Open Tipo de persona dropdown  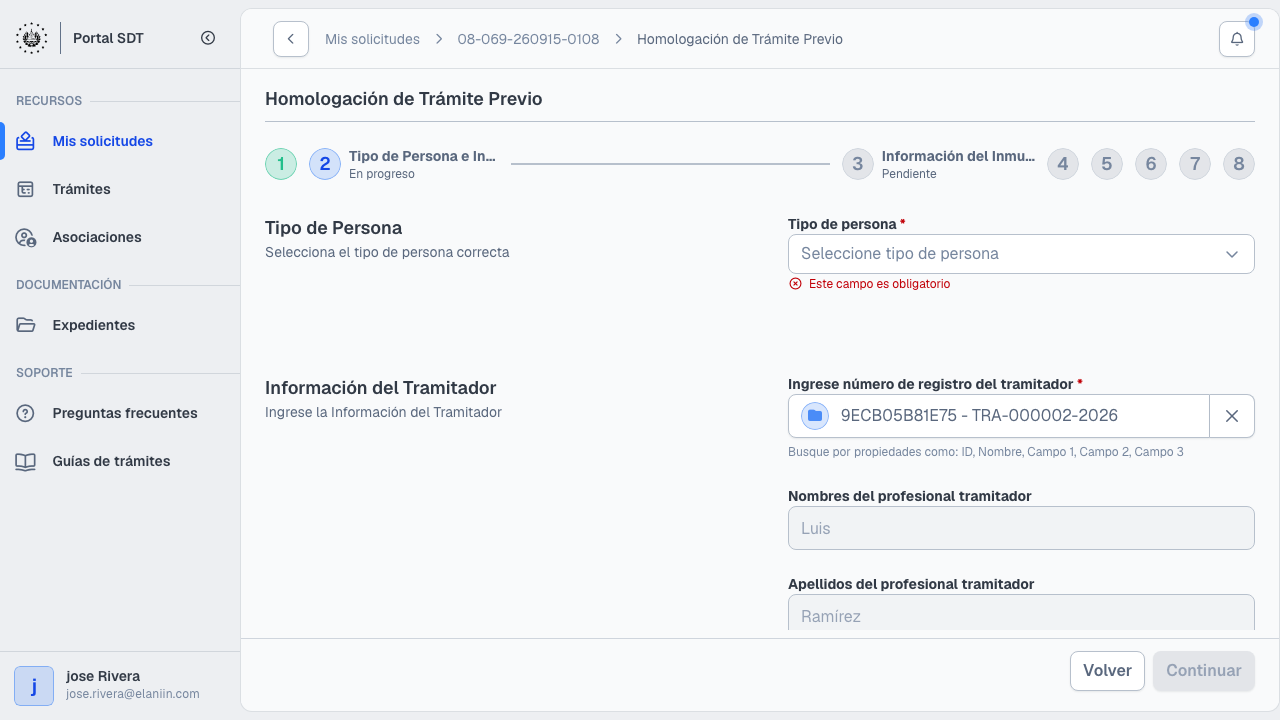click(x=1021, y=254)
